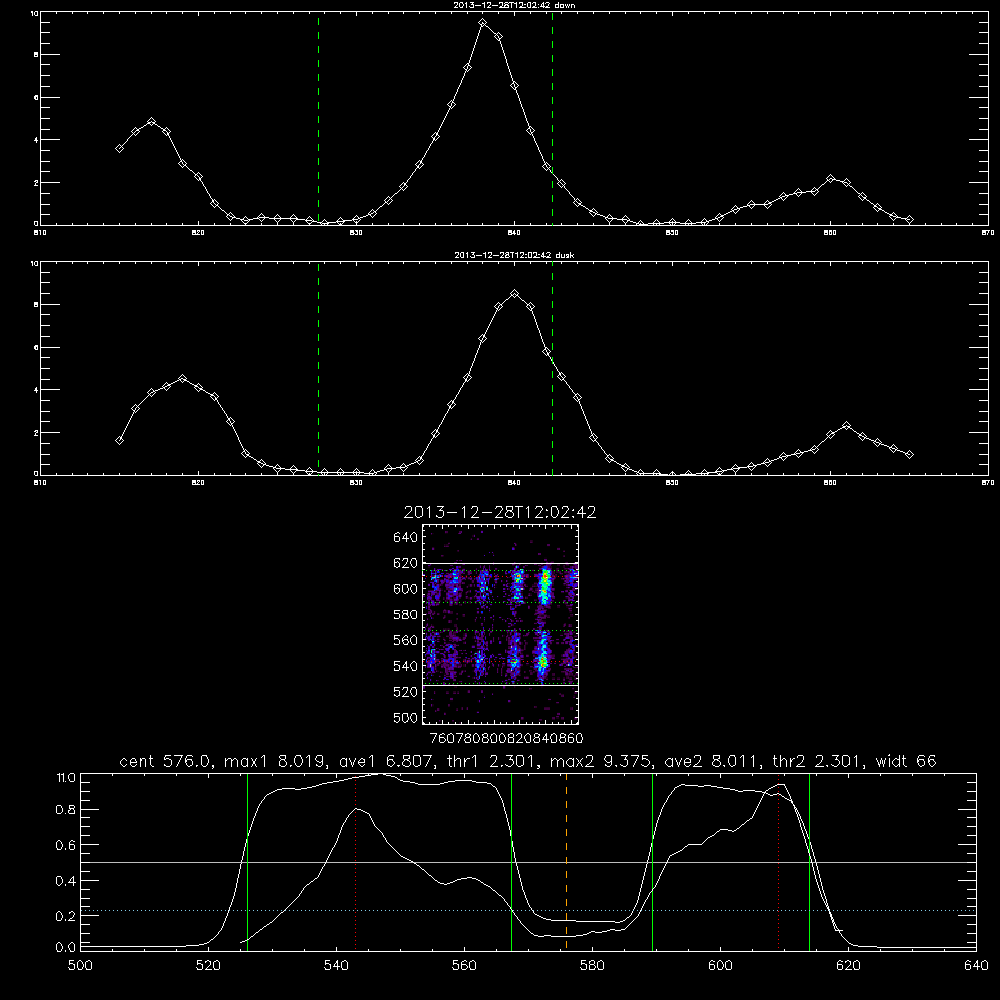Click the x-axis label 820 of dusk plot

click(x=198, y=483)
